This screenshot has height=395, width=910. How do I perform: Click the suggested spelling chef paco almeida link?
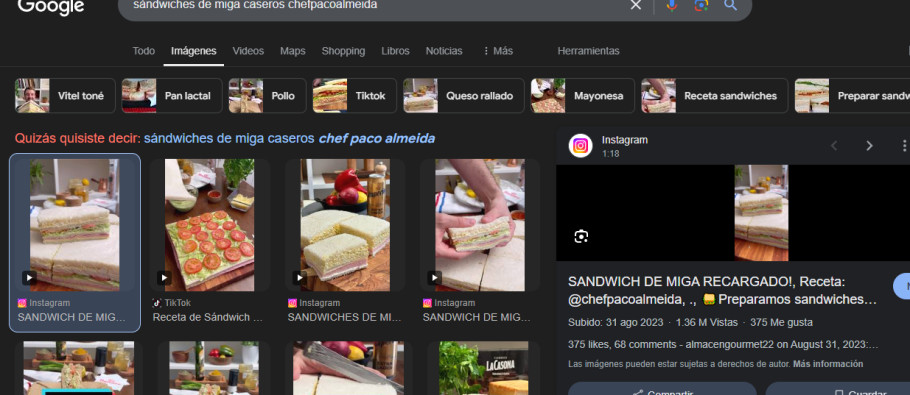289,139
